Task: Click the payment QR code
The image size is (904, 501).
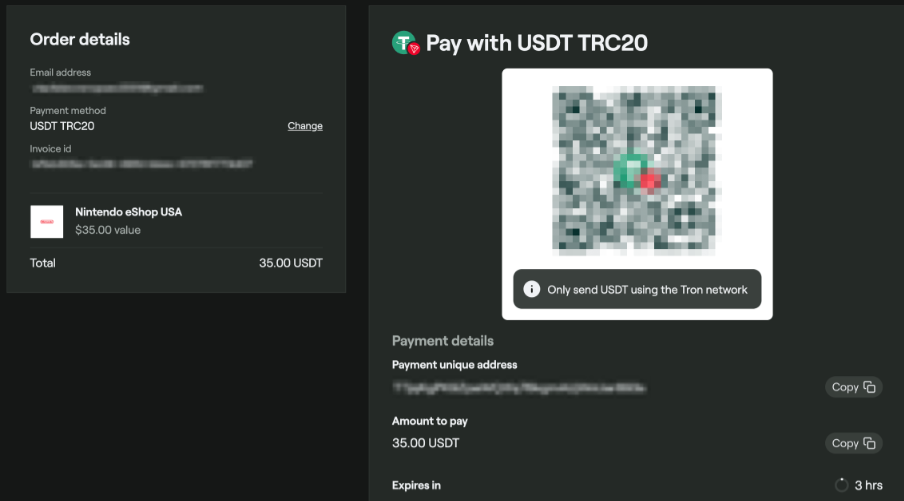Action: pyautogui.click(x=636, y=171)
